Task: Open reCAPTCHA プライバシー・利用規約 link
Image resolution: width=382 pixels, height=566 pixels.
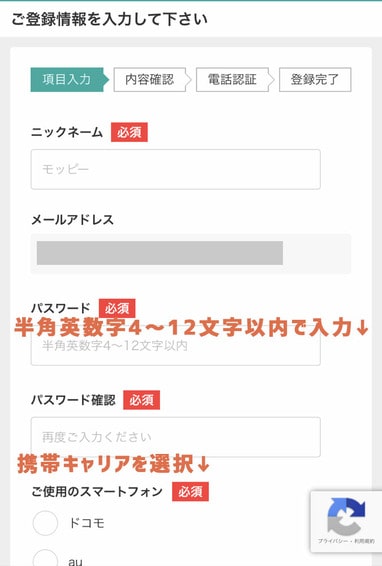Action: (346, 541)
